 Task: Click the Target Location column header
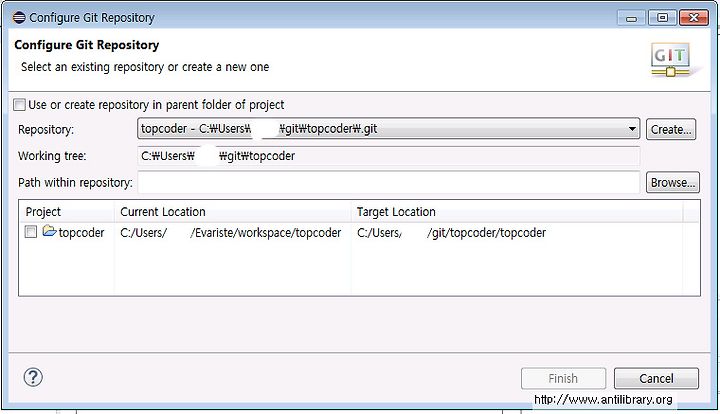pos(517,212)
